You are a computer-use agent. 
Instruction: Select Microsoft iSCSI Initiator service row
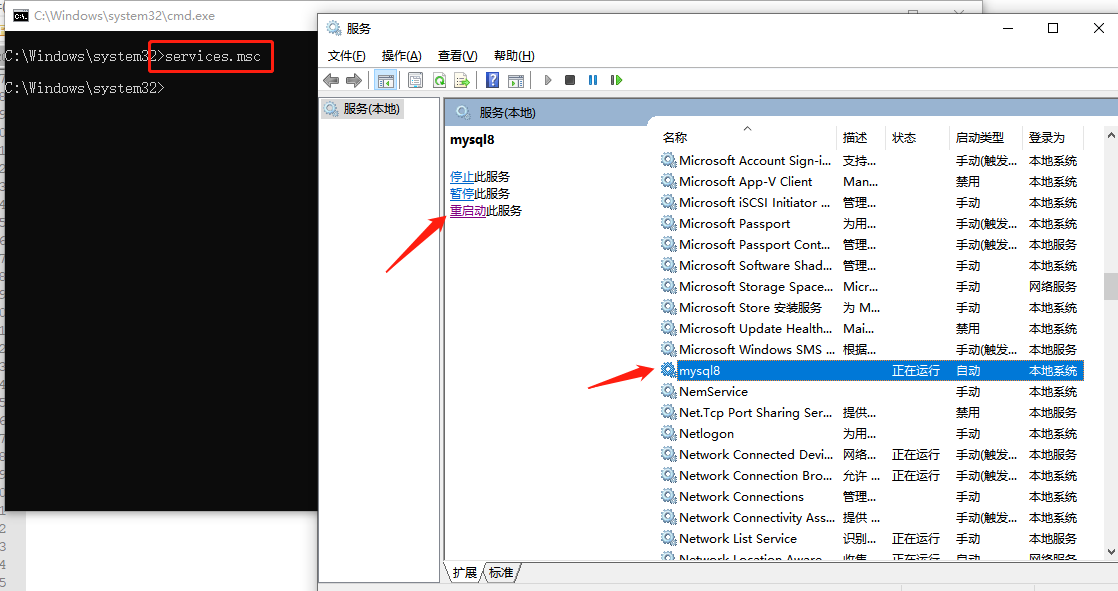(x=871, y=202)
